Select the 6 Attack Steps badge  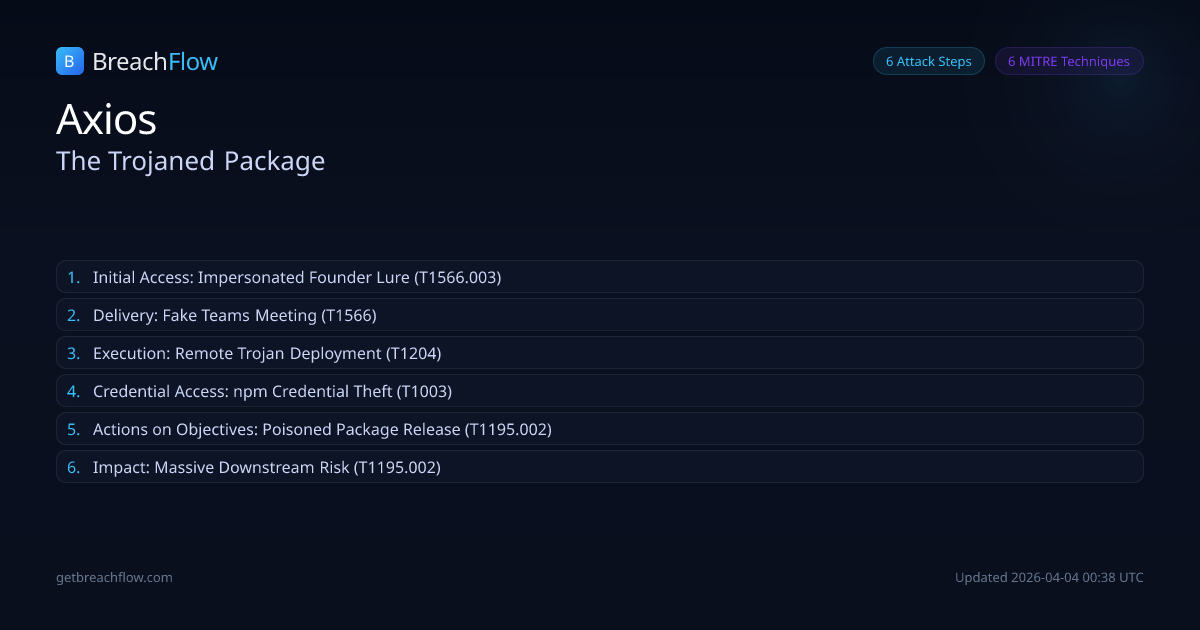[x=928, y=61]
